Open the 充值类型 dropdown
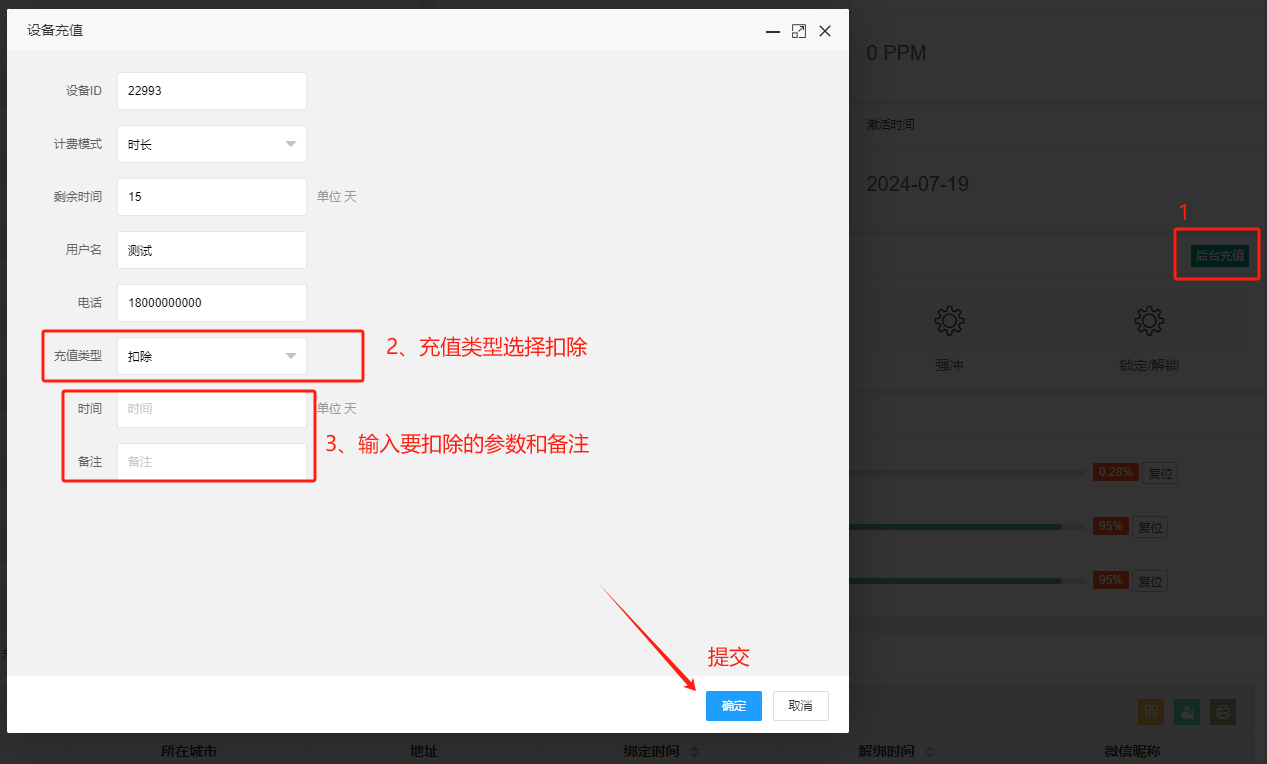 (x=212, y=356)
